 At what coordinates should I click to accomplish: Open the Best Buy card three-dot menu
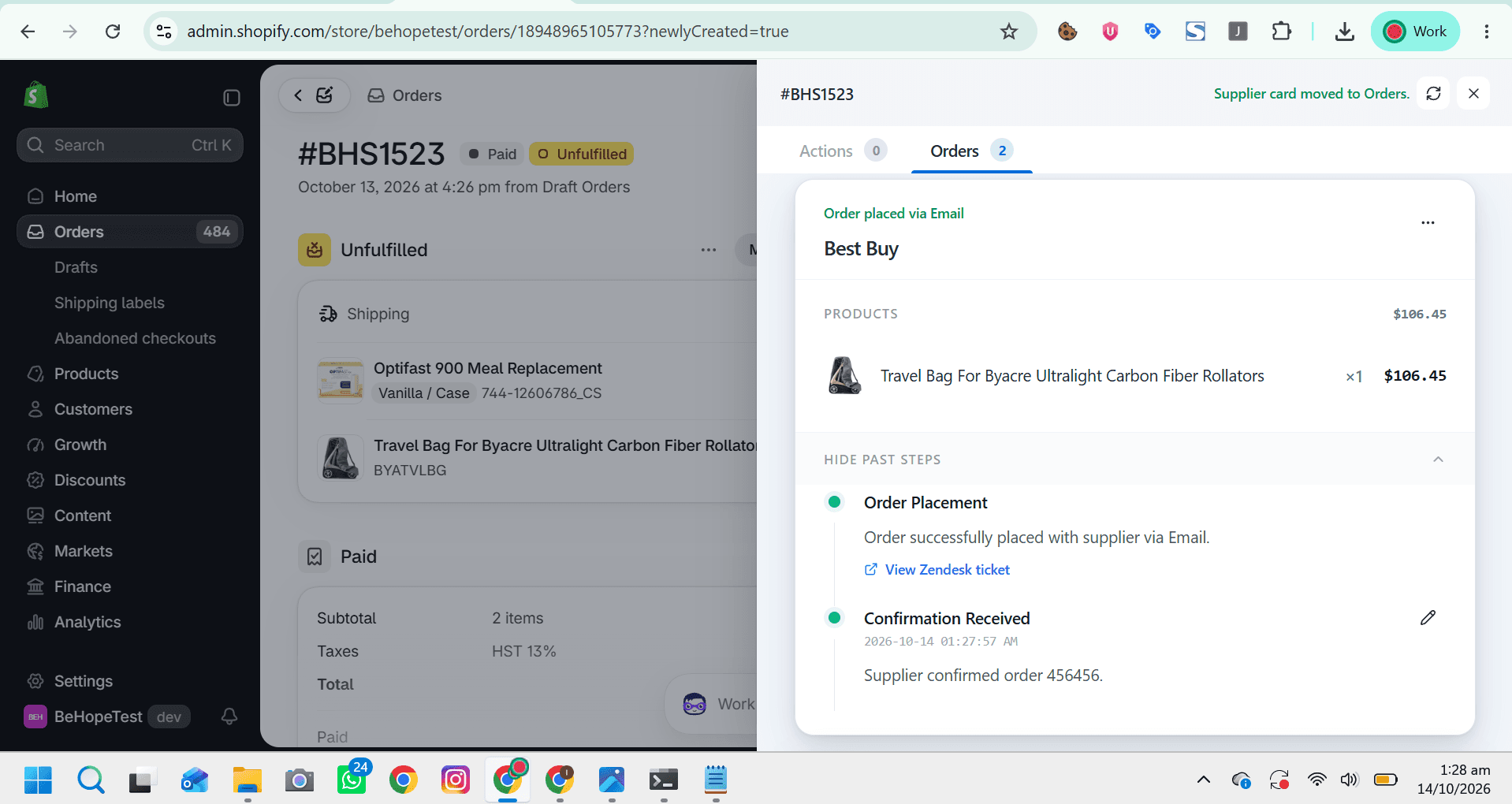coord(1428,223)
